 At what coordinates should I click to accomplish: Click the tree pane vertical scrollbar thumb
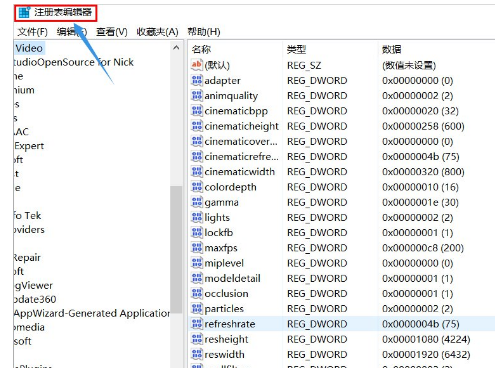[176, 249]
